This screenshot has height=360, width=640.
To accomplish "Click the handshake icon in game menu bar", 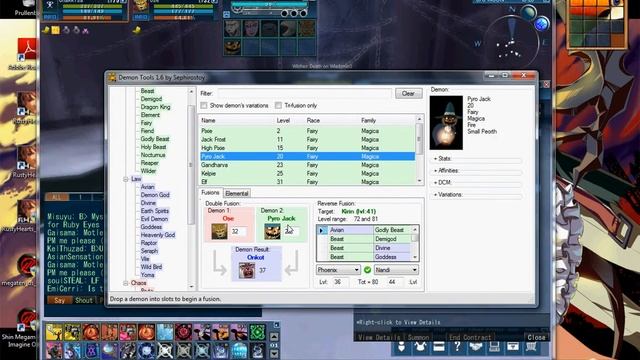I will [476, 346].
